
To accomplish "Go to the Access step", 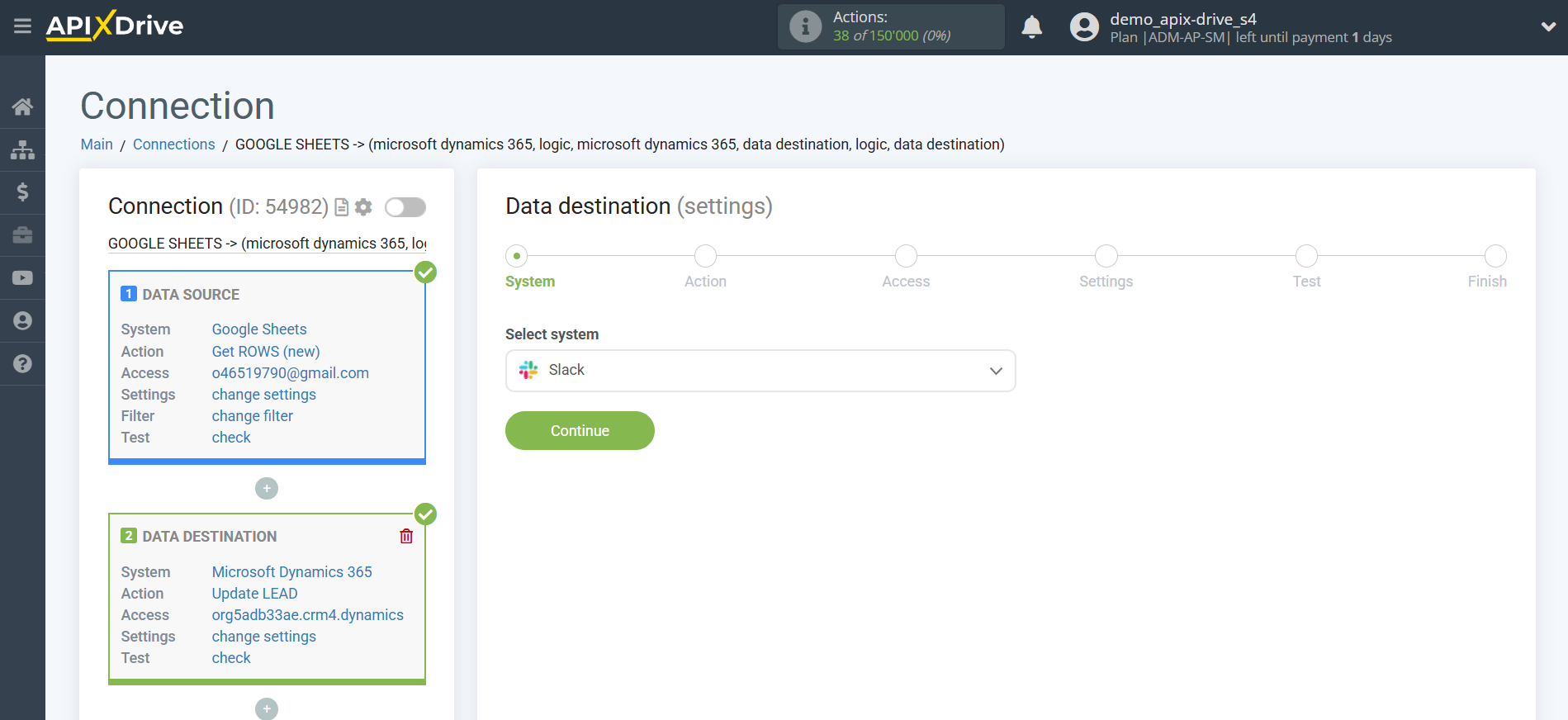I will 906,256.
